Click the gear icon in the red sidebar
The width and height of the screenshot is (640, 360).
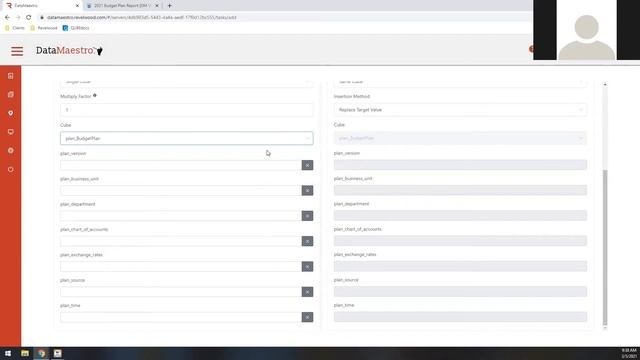point(11,151)
